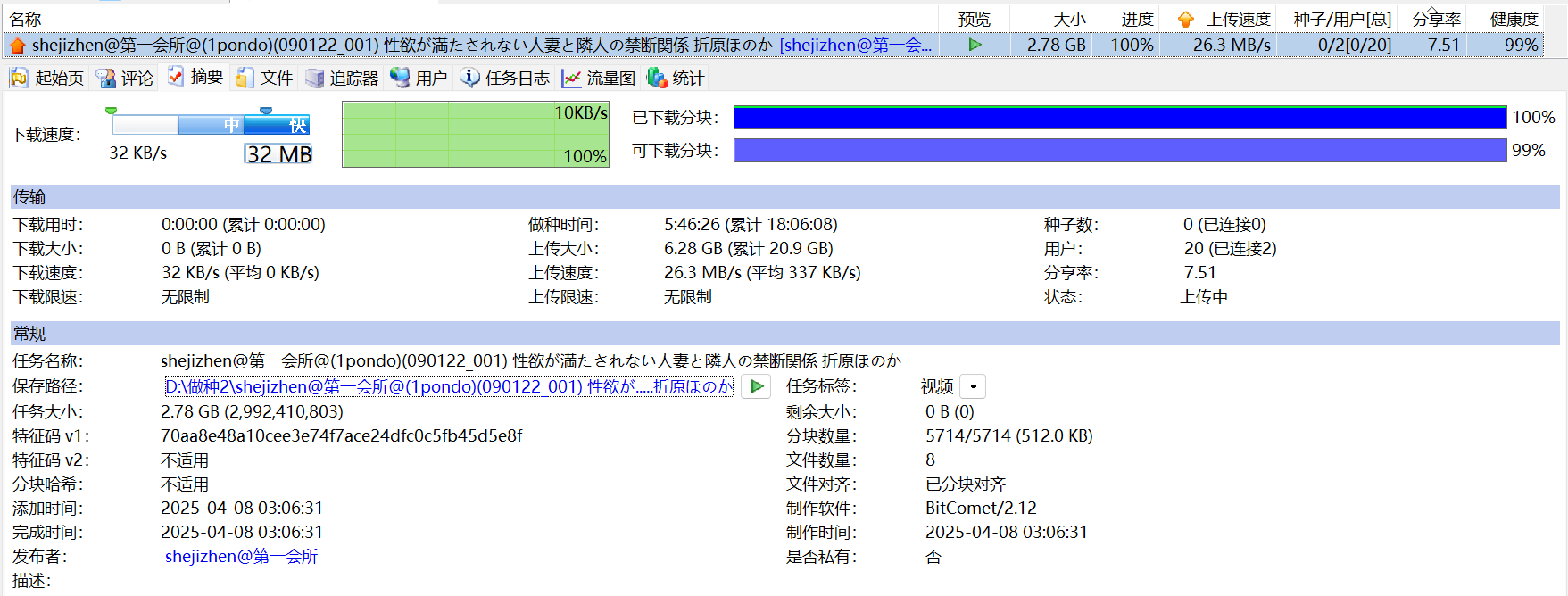Click the 可下载分块 availability bar

pyautogui.click(x=1120, y=150)
